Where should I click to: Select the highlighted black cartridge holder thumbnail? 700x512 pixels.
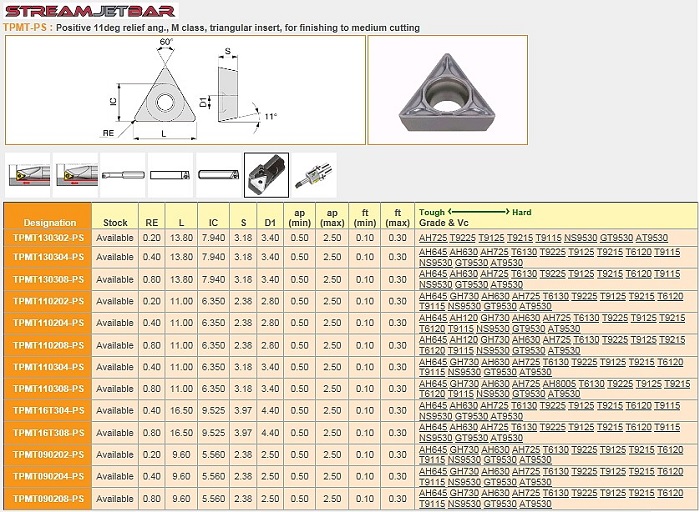[x=266, y=175]
